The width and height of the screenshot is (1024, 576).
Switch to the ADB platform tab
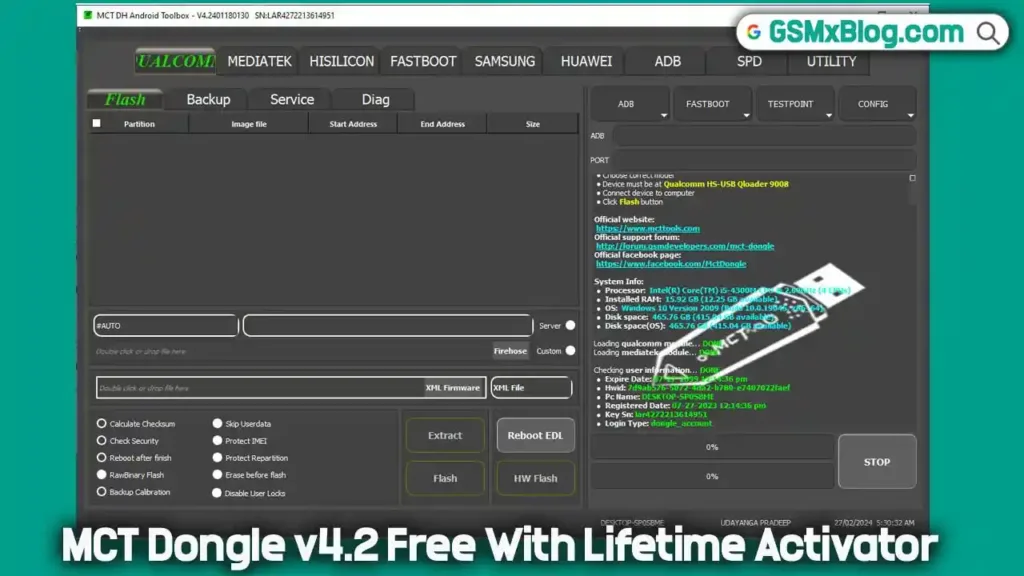[x=667, y=61]
